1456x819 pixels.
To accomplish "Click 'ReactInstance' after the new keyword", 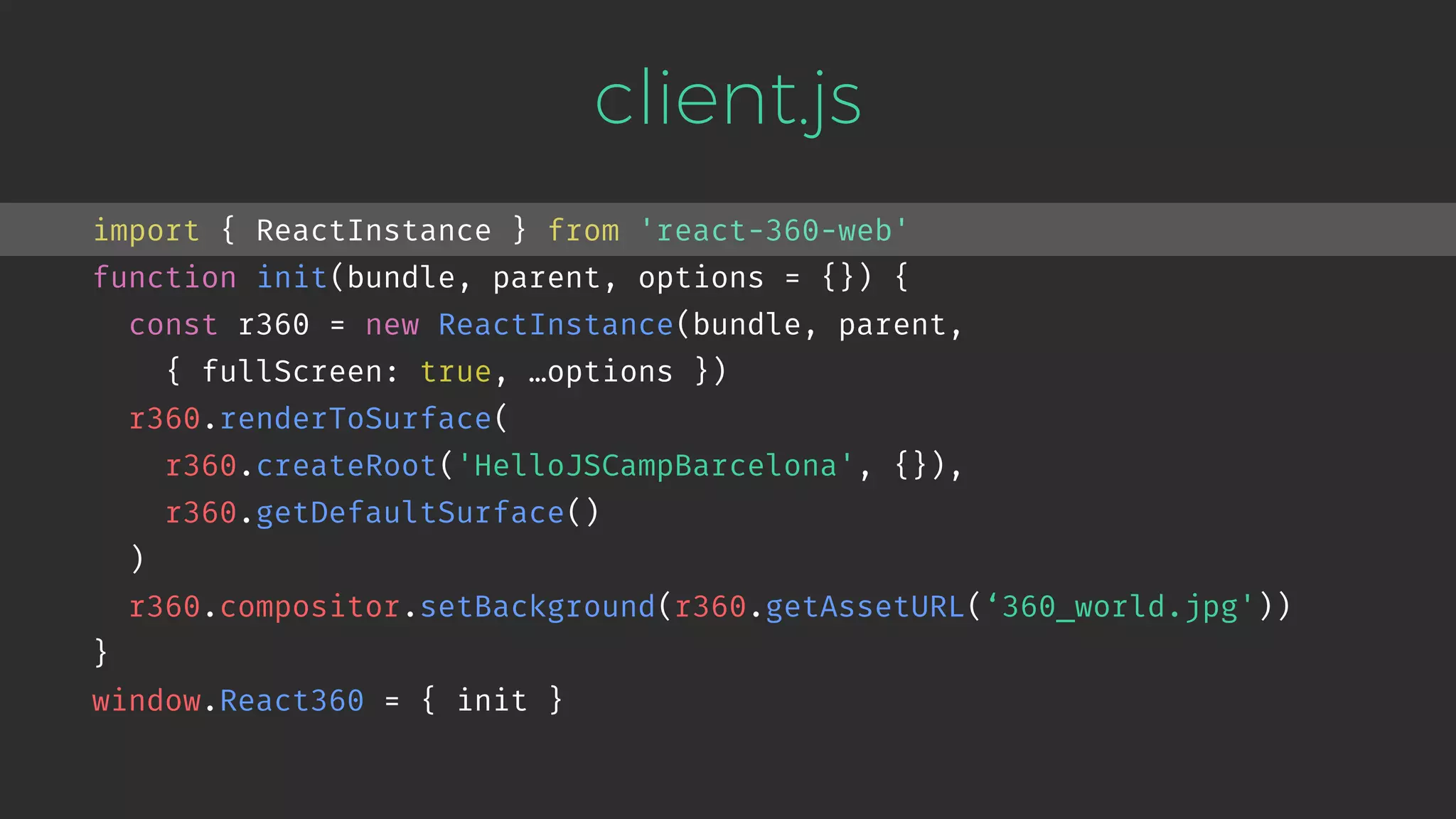I will 556,324.
